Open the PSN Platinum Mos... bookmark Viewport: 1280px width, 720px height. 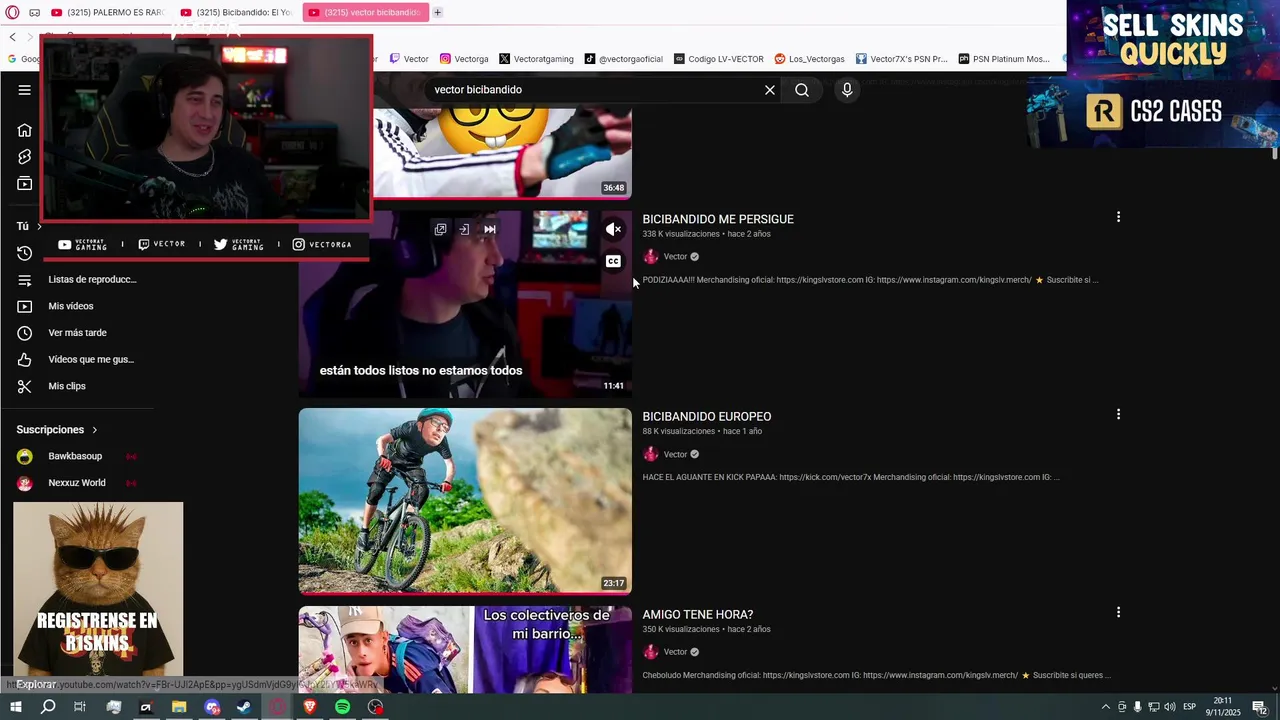tap(1004, 59)
